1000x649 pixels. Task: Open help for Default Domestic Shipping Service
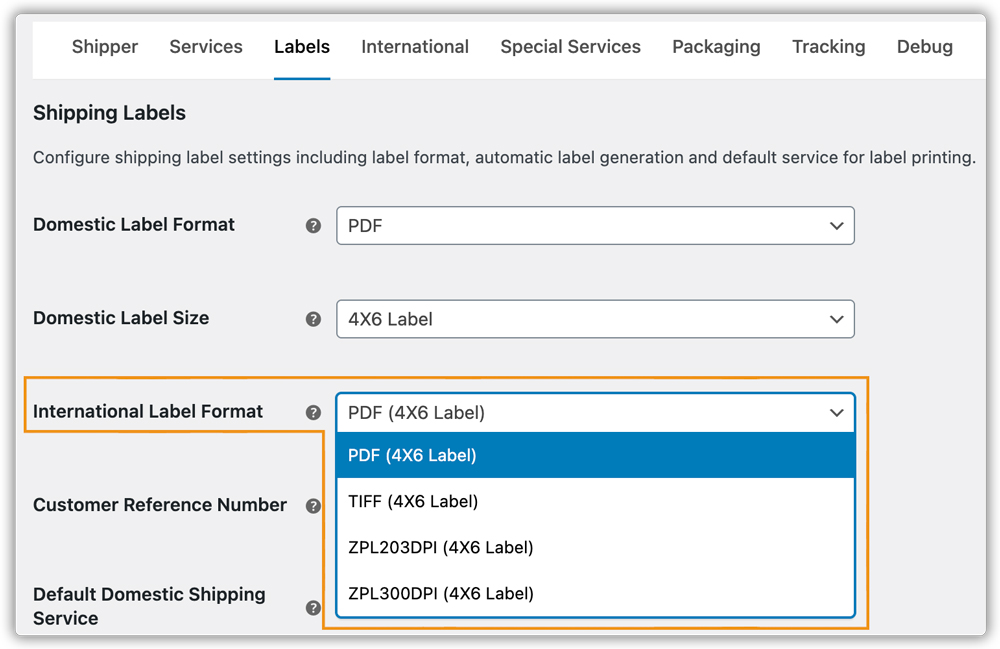tap(313, 607)
